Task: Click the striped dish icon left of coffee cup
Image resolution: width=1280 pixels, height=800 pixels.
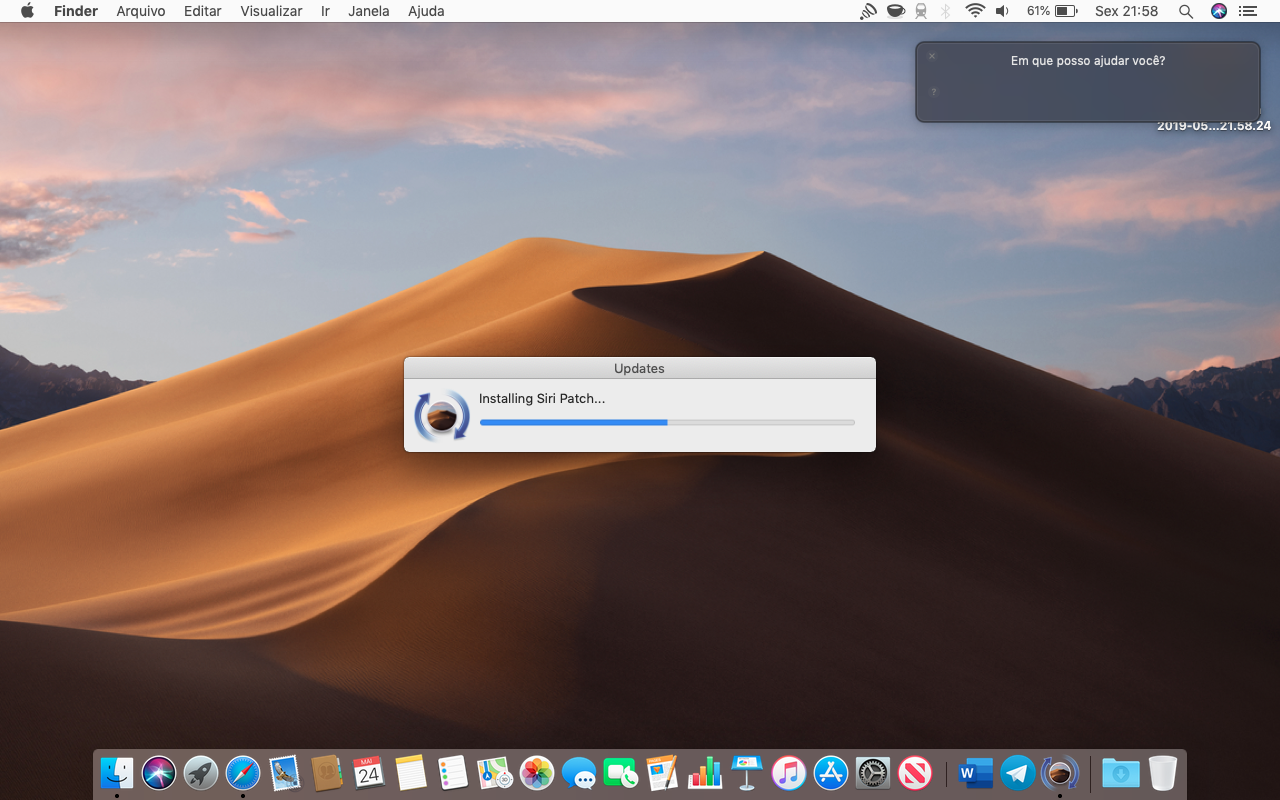Action: pyautogui.click(x=868, y=11)
